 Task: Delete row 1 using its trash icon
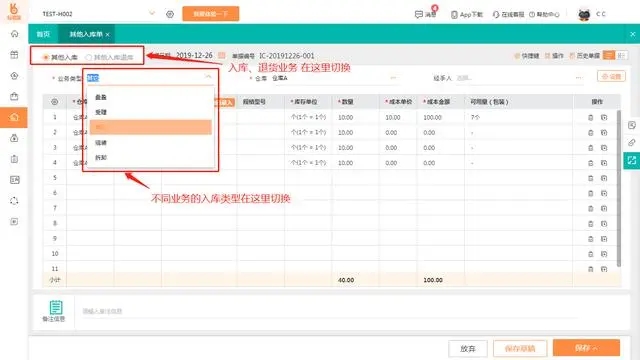590,118
